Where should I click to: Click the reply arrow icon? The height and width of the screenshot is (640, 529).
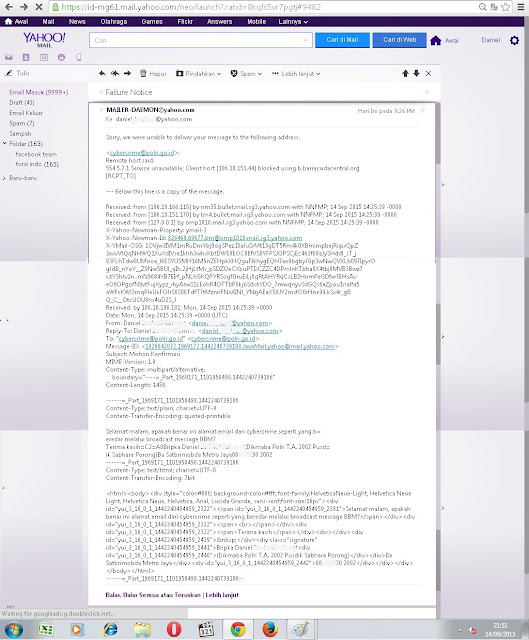[102, 73]
